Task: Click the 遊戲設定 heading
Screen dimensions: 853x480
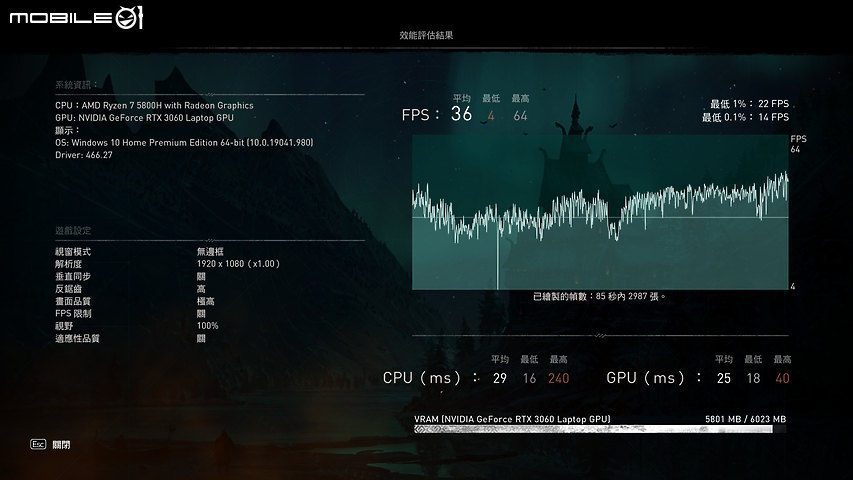Action: pyautogui.click(x=73, y=231)
